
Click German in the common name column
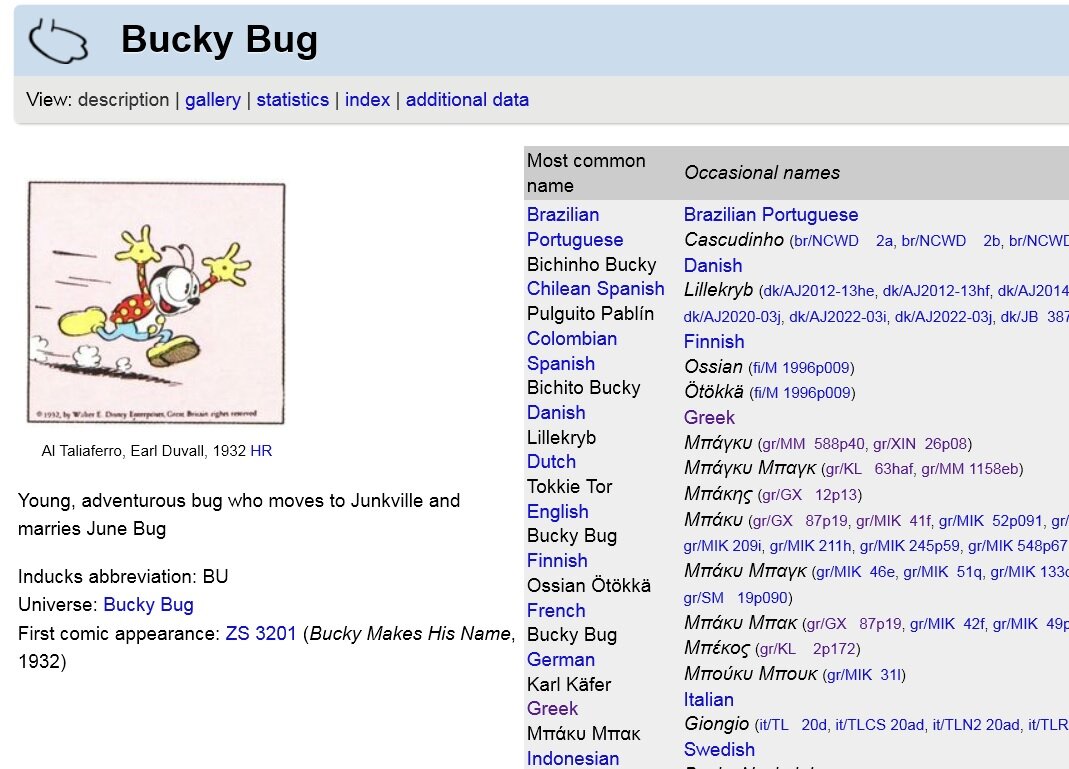pyautogui.click(x=560, y=659)
